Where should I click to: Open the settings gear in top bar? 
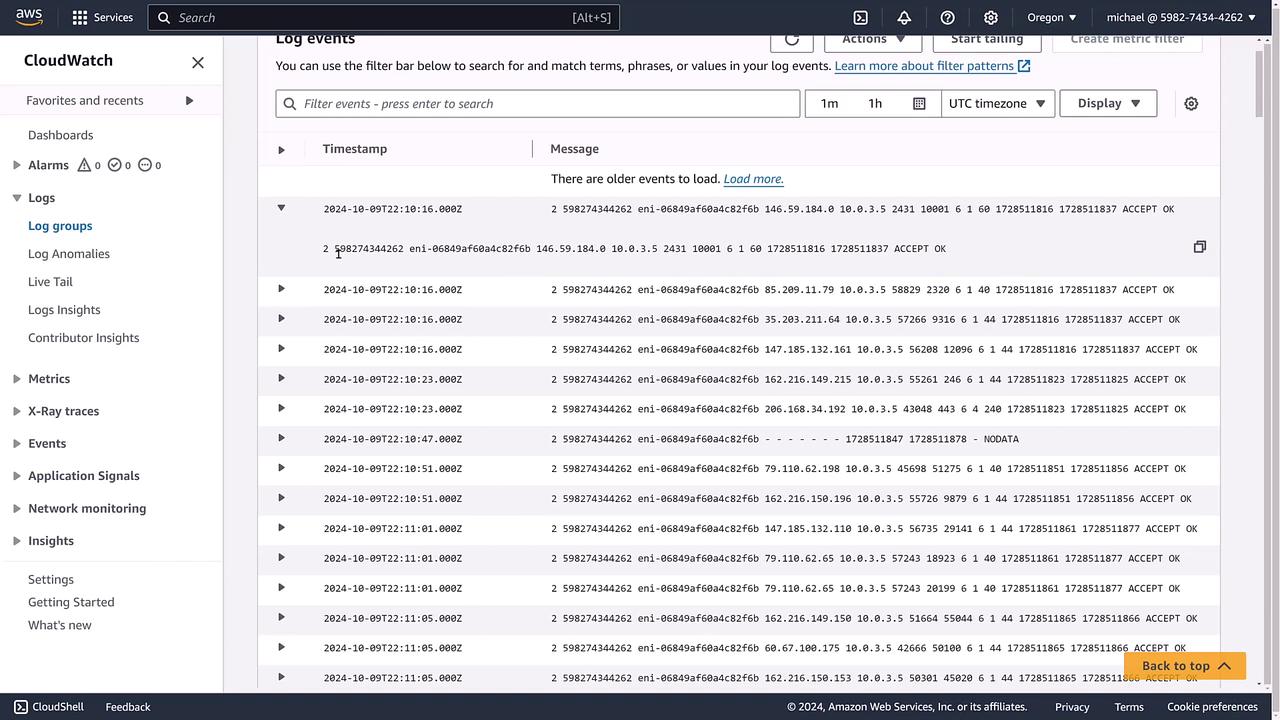pos(991,17)
